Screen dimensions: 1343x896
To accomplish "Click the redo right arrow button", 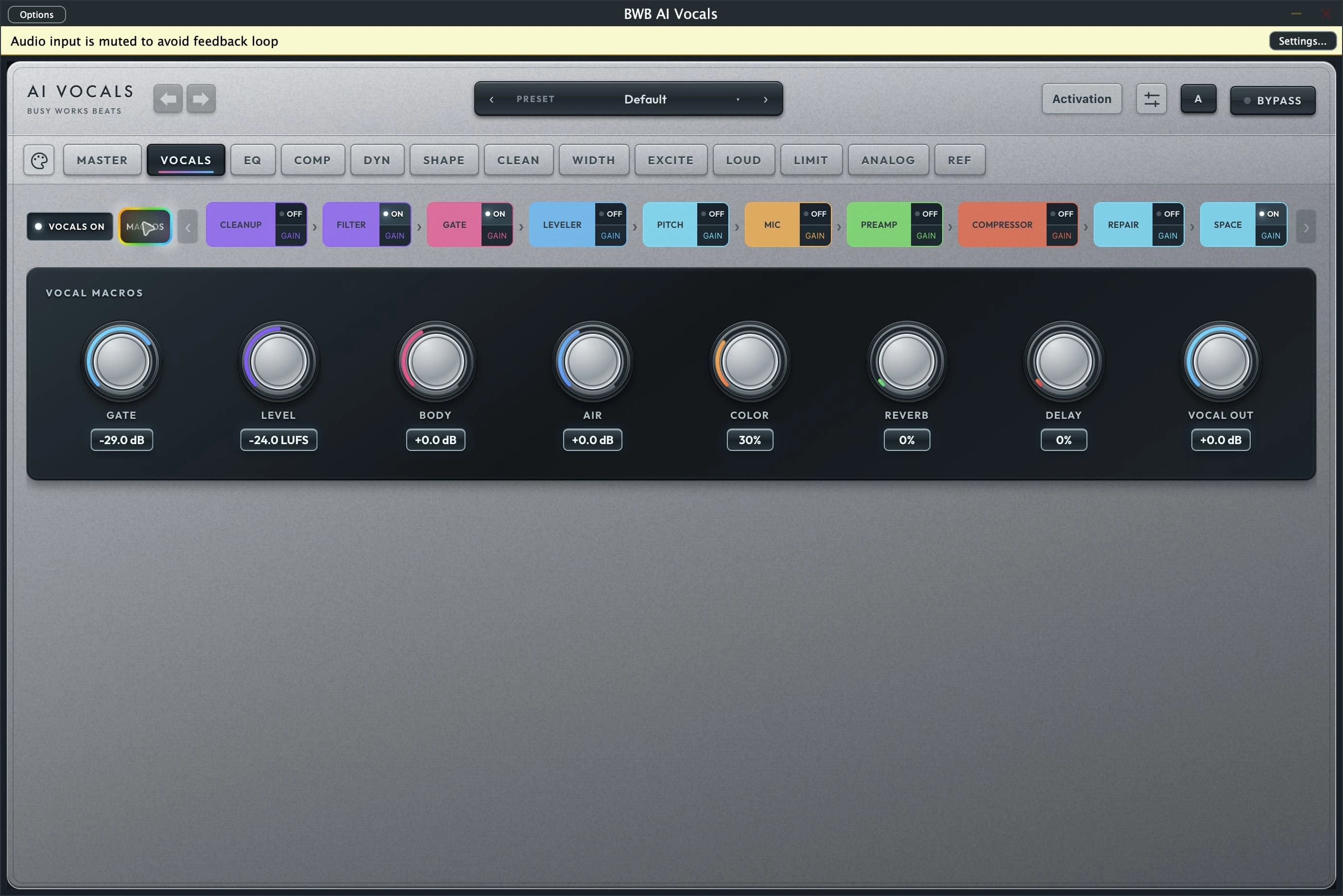I will point(201,99).
